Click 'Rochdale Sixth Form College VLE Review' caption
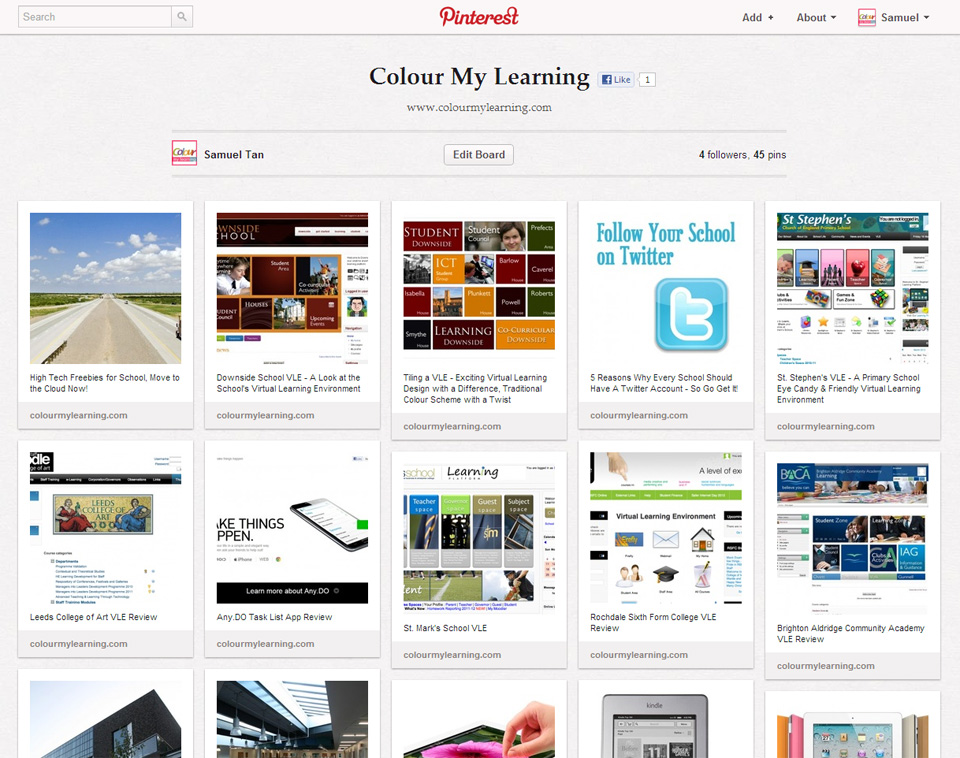 [x=653, y=623]
